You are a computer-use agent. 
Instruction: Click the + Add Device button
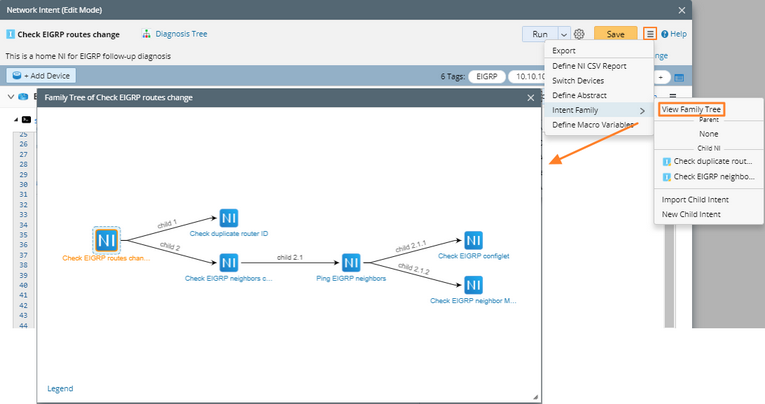click(x=41, y=76)
